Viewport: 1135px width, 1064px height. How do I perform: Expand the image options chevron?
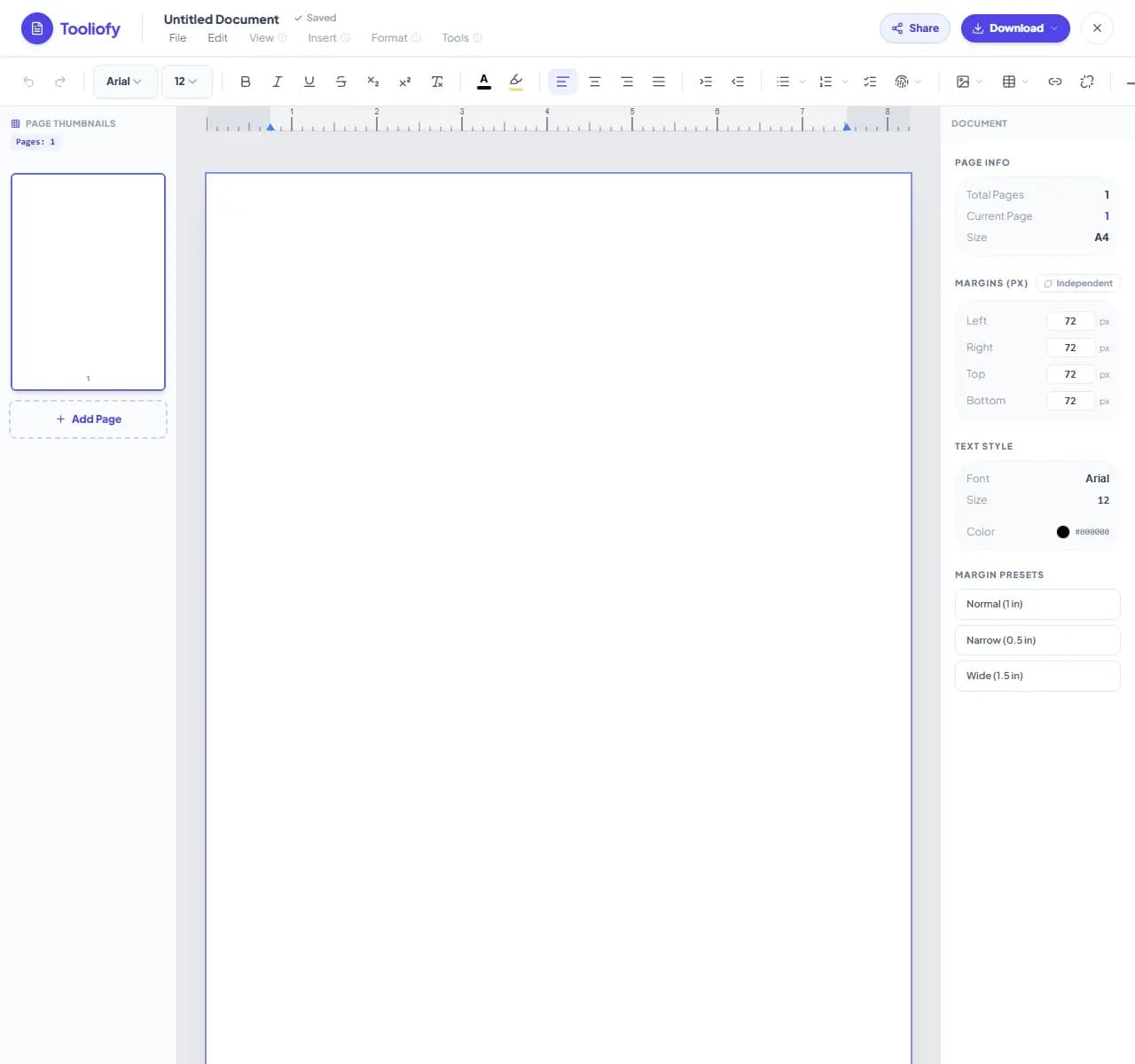979,82
